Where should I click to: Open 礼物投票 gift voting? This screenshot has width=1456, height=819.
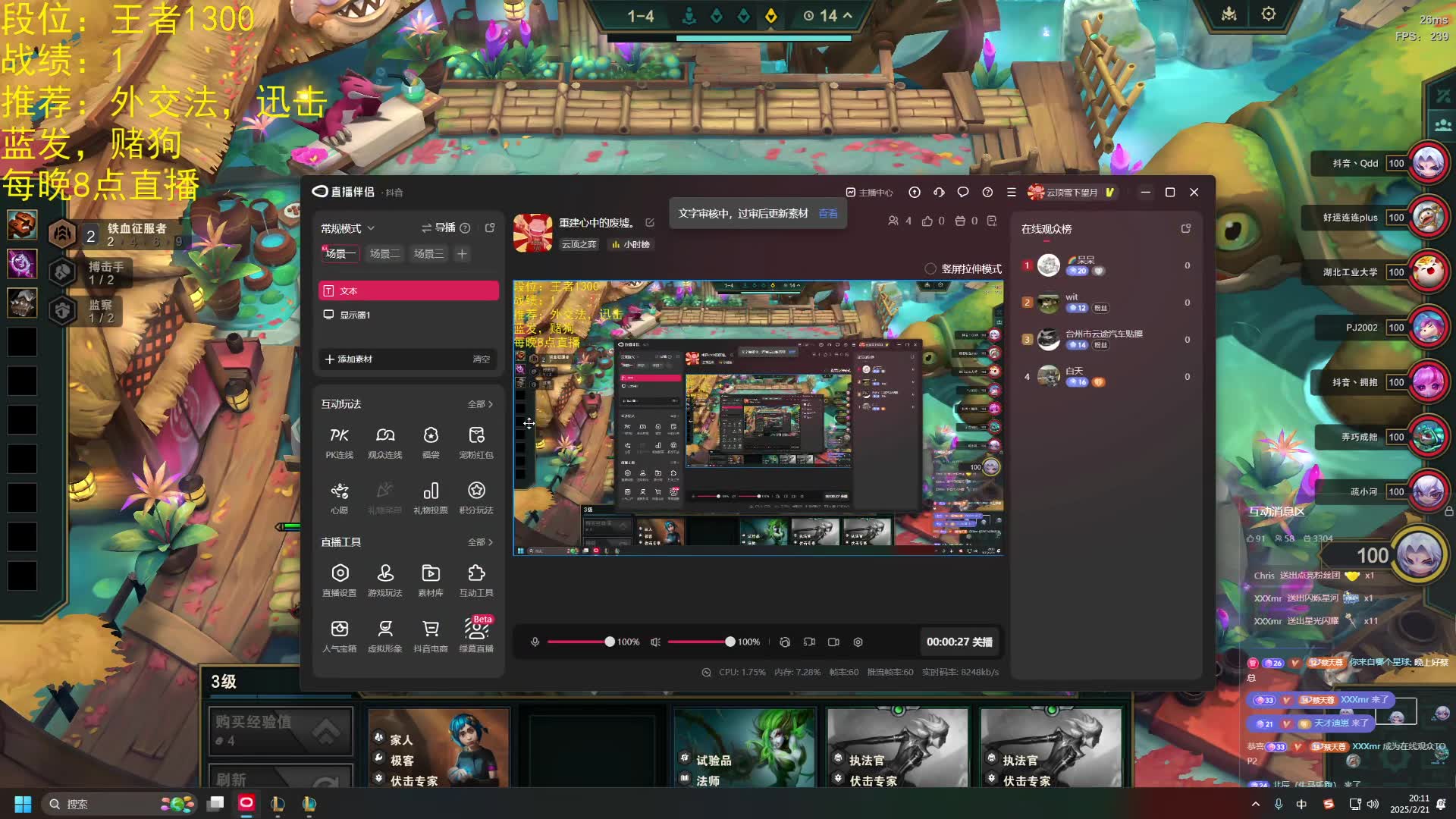[x=431, y=498]
